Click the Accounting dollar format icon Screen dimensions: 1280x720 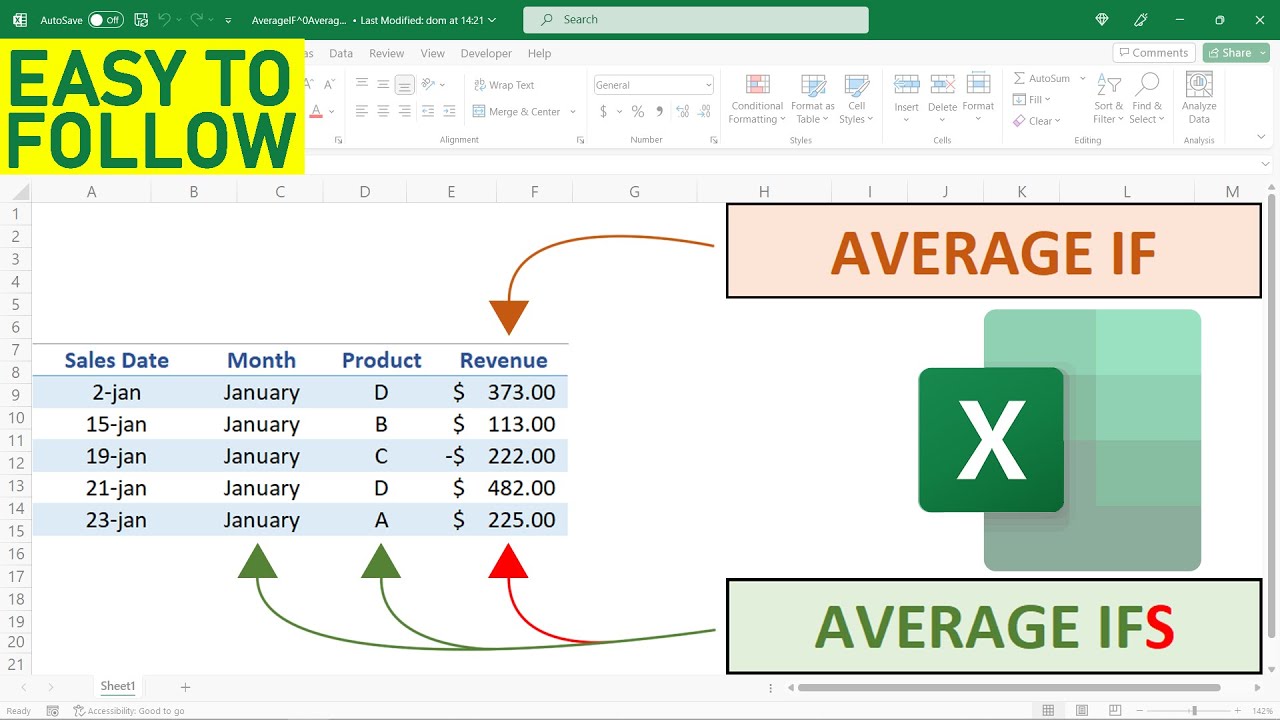[603, 112]
